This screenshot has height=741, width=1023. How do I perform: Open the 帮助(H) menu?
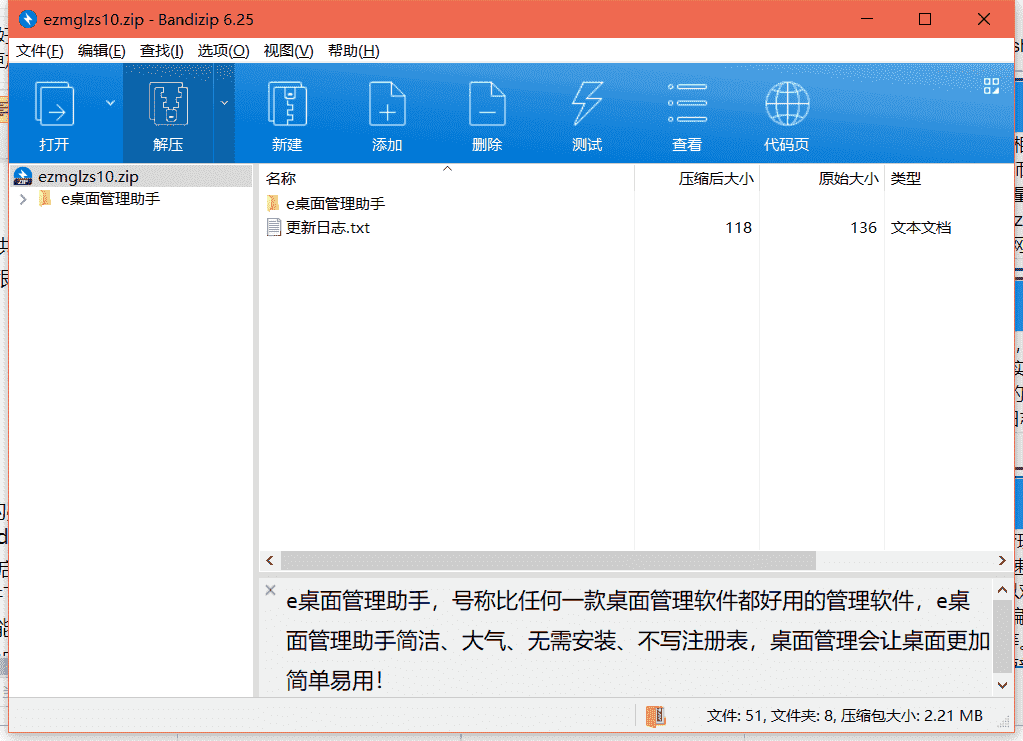(354, 51)
